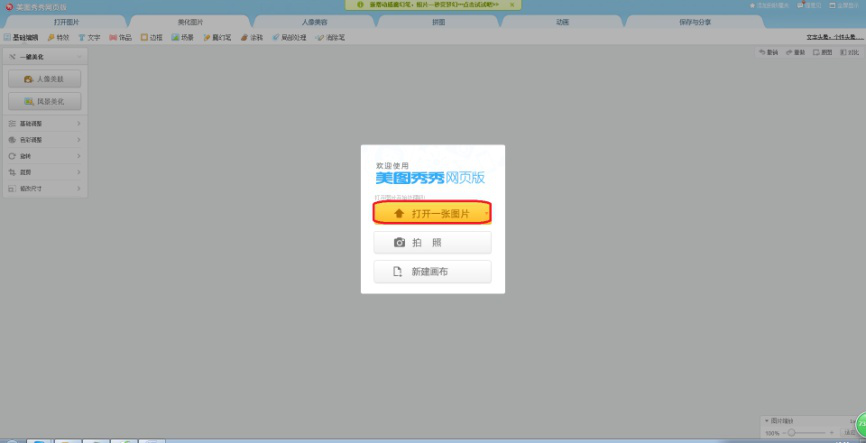Toggle the 对比 (compare) view
Viewport: 866px width, 443px height.
849,52
